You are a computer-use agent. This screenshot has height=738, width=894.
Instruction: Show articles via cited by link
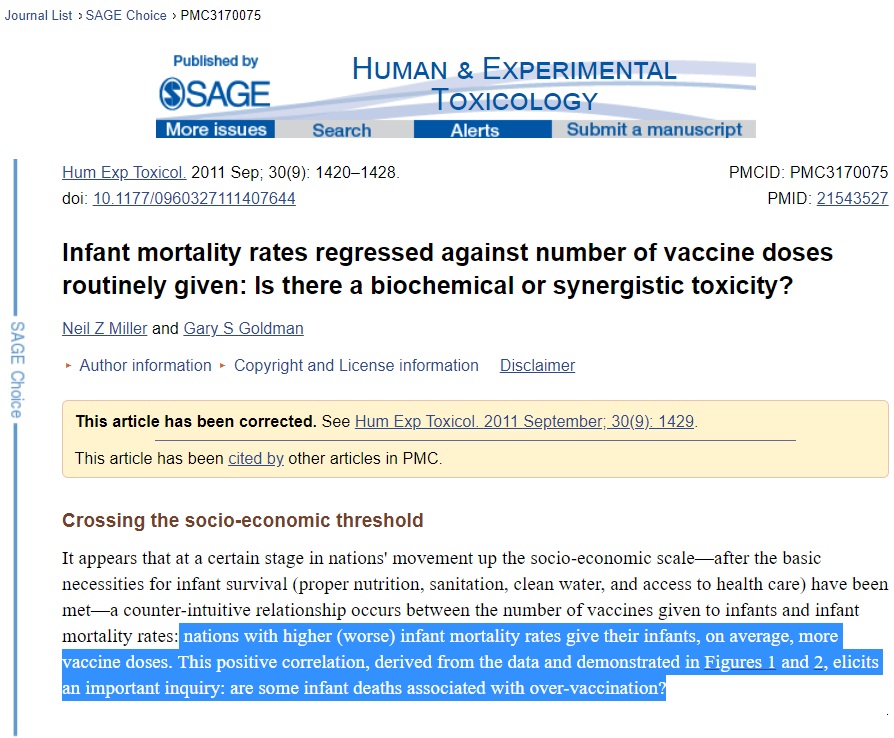pos(256,459)
